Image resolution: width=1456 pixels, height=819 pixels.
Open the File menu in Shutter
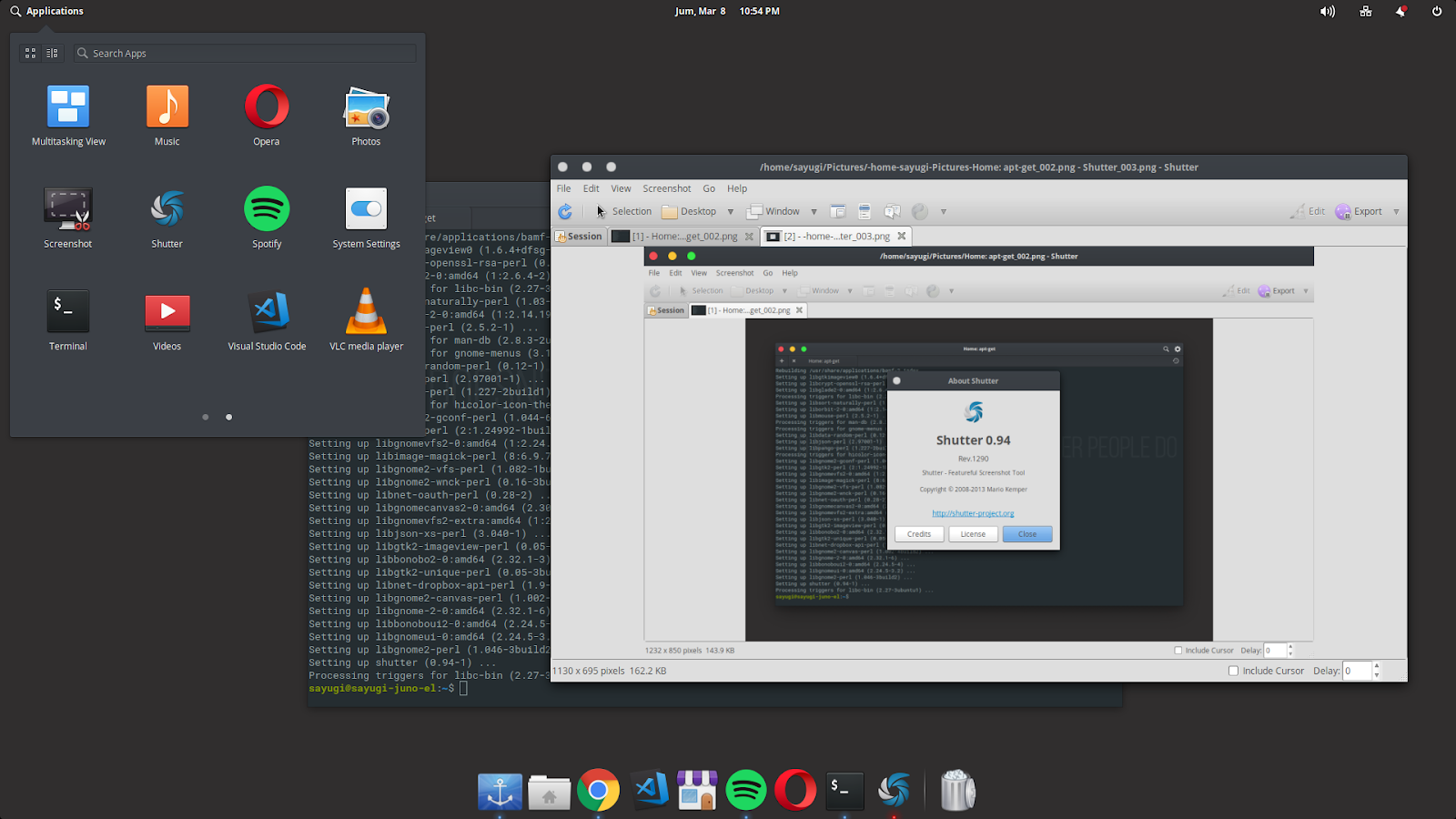click(x=564, y=188)
